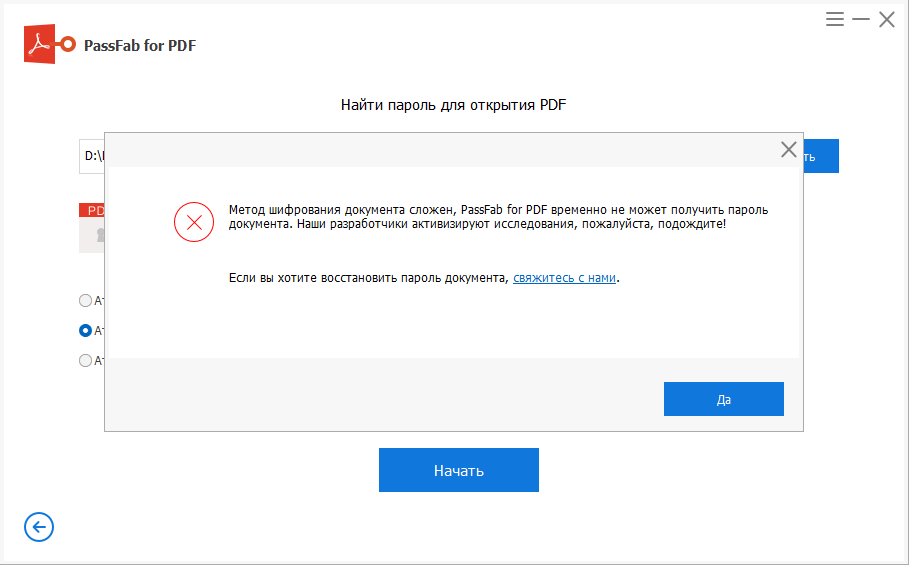Click the blue button right of path field
Screen dimensions: 909x565
pyautogui.click(x=820, y=156)
